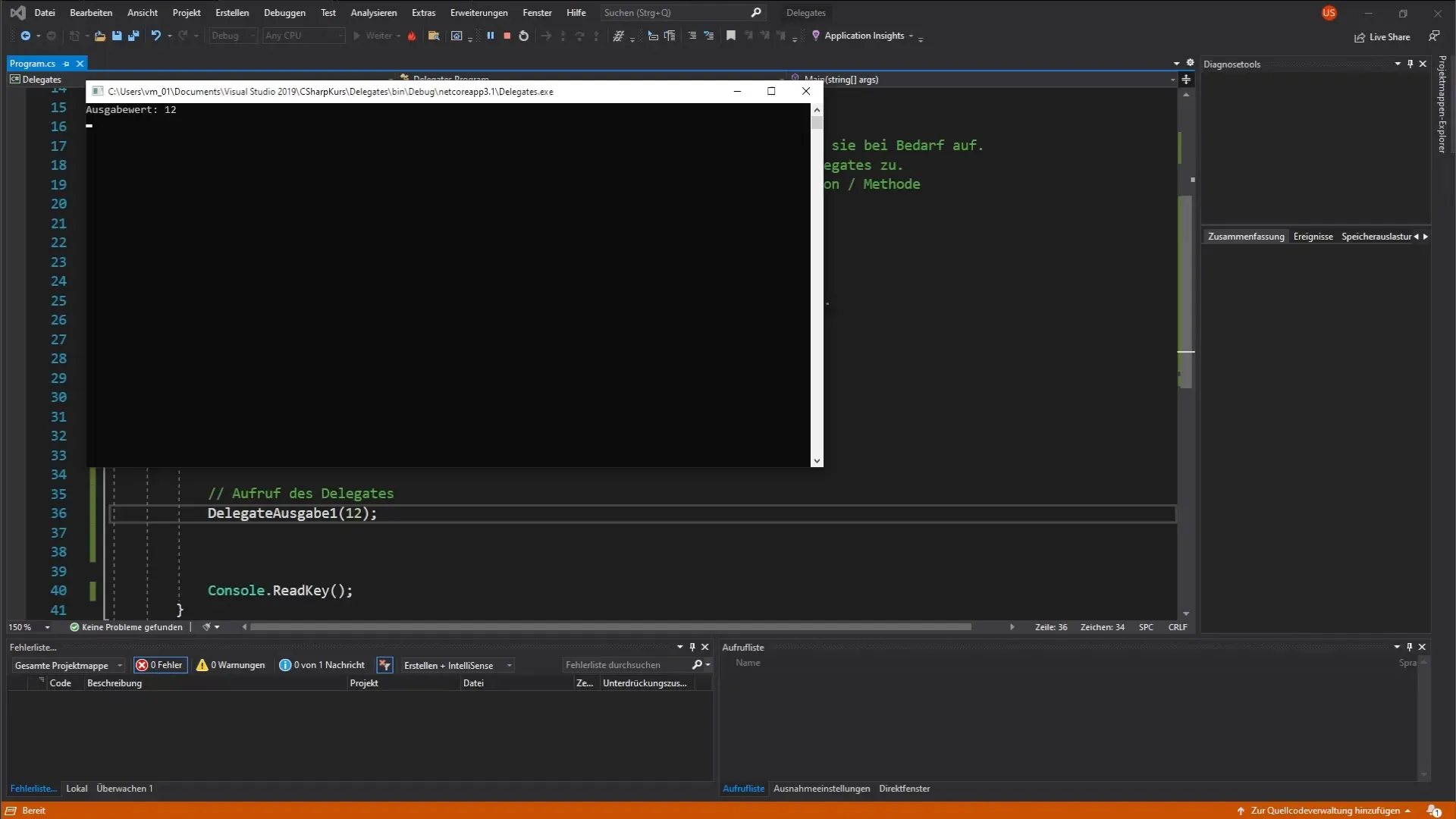Image resolution: width=1456 pixels, height=819 pixels.
Task: Switch to the Ausnahmeeinstellungen tab
Action: click(821, 789)
